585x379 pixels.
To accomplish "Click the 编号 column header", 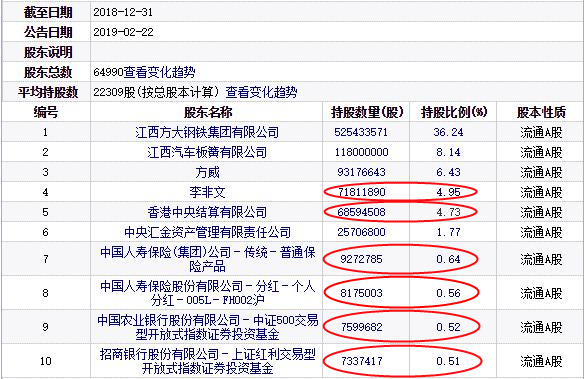I will 46,112.
